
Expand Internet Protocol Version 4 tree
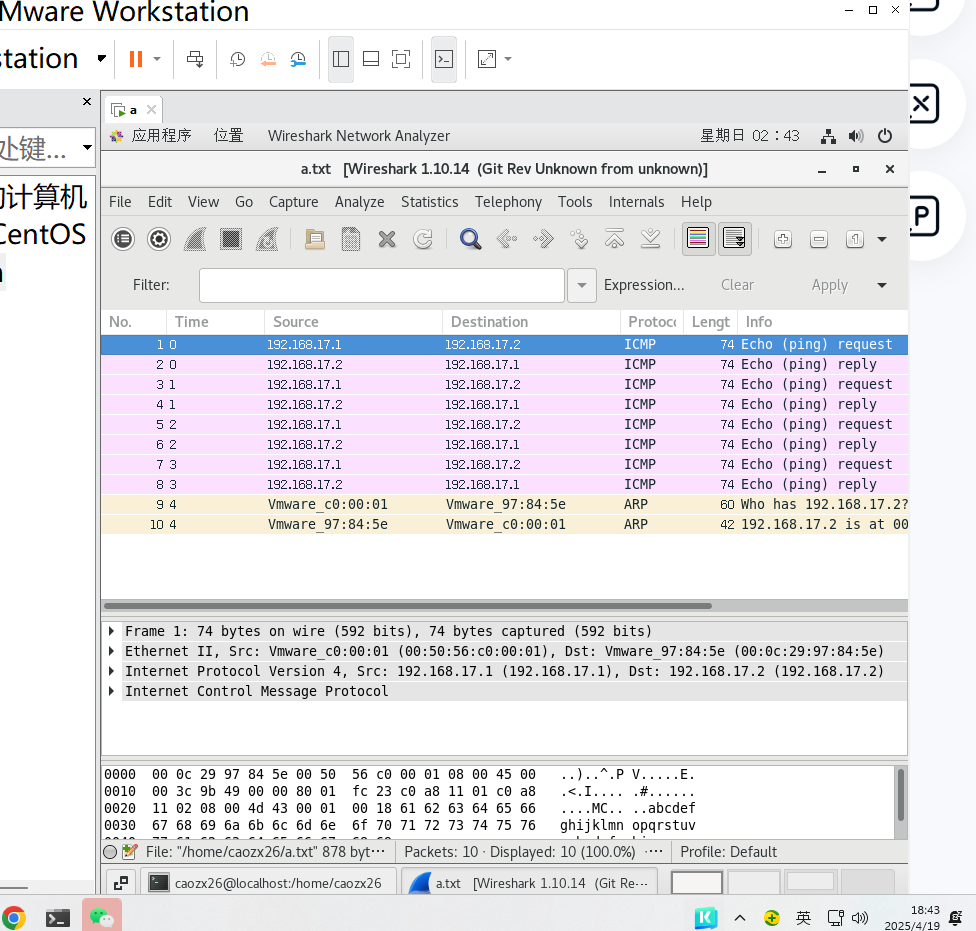coord(111,671)
